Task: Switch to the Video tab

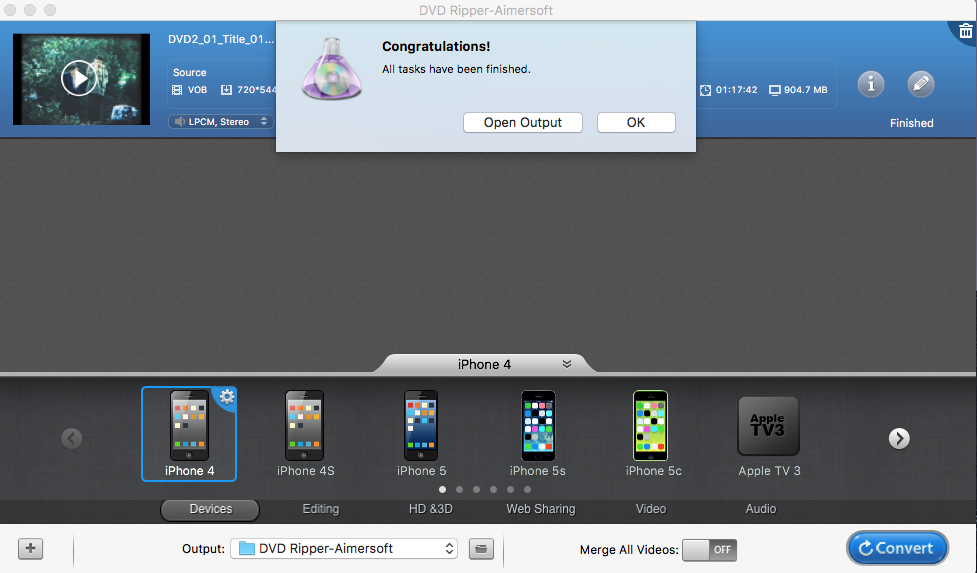Action: [x=651, y=509]
